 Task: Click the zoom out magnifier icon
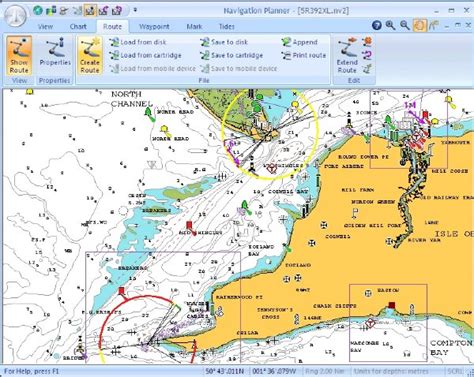405,25
